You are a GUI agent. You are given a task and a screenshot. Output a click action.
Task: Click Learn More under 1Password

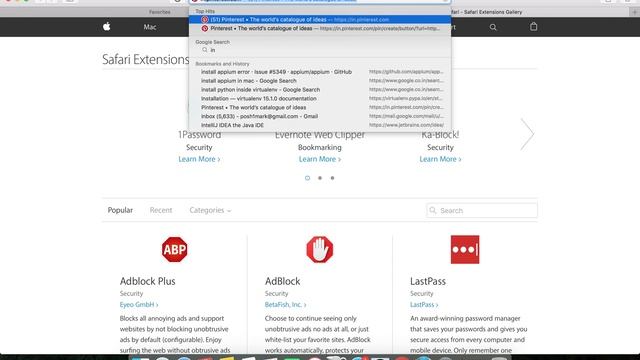pos(199,159)
